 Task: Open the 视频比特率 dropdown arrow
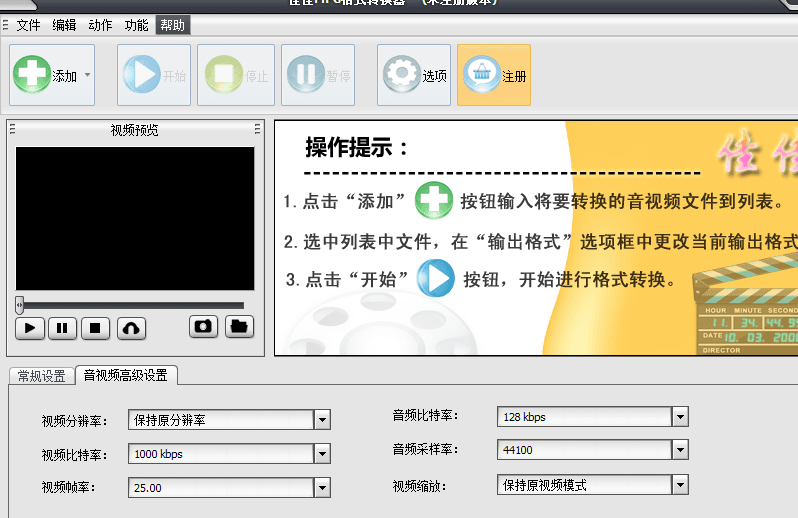pos(322,454)
